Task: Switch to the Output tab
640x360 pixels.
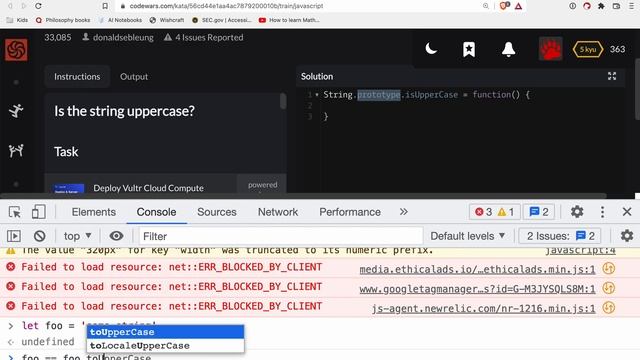Action: [x=134, y=77]
